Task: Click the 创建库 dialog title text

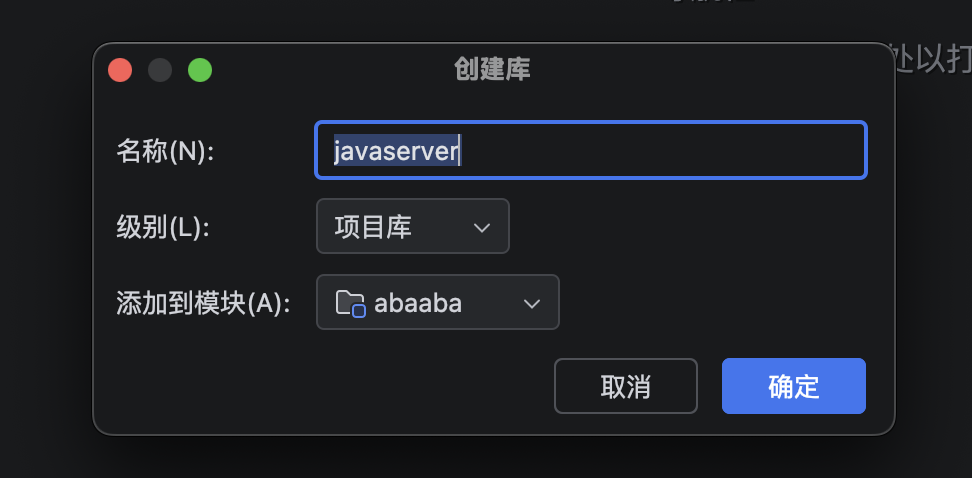Action: point(492,70)
